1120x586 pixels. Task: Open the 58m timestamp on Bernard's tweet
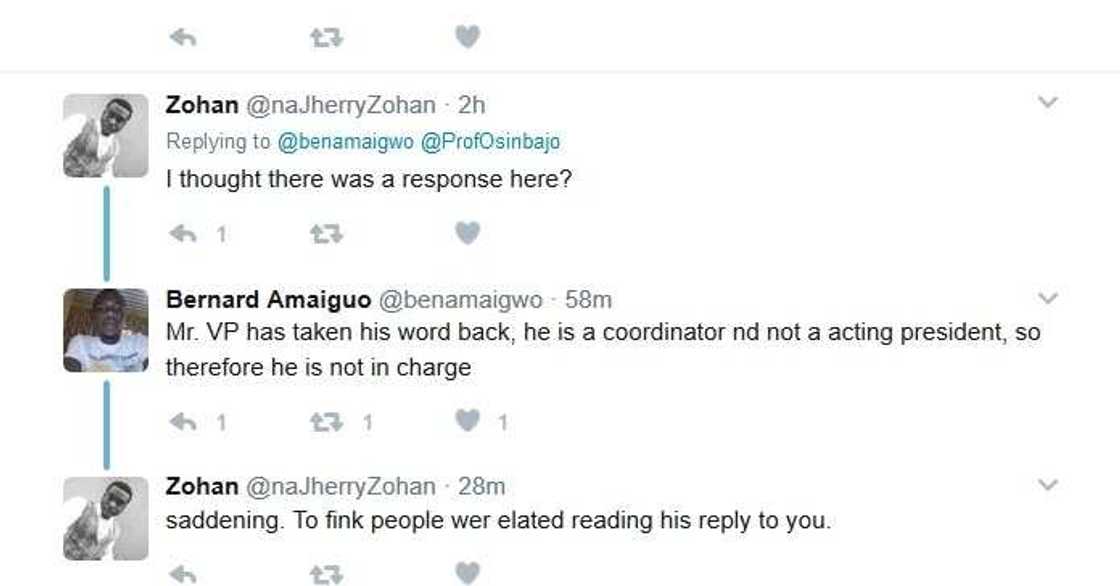[588, 300]
